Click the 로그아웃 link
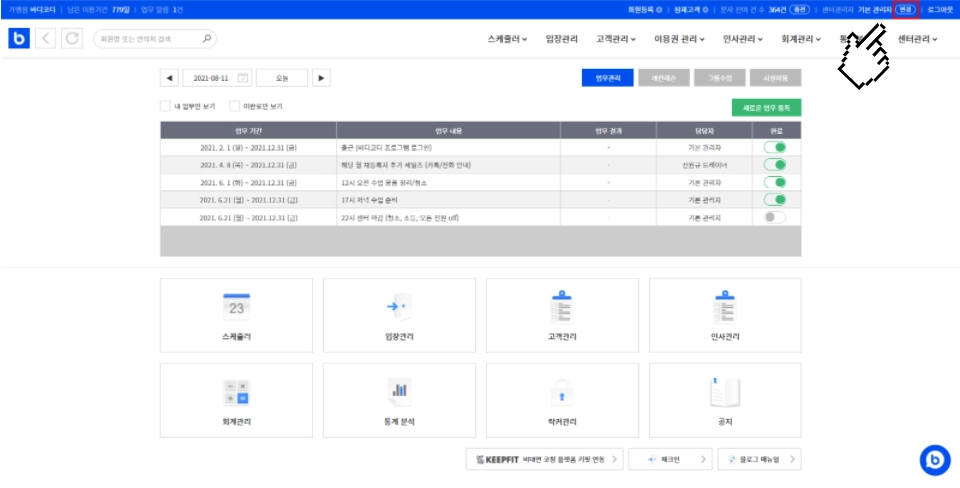Viewport: 960px width, 488px height. [x=940, y=10]
